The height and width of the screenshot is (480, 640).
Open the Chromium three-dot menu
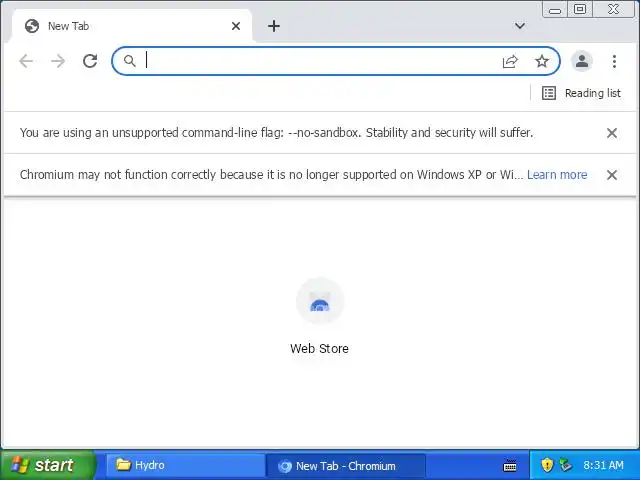[614, 61]
